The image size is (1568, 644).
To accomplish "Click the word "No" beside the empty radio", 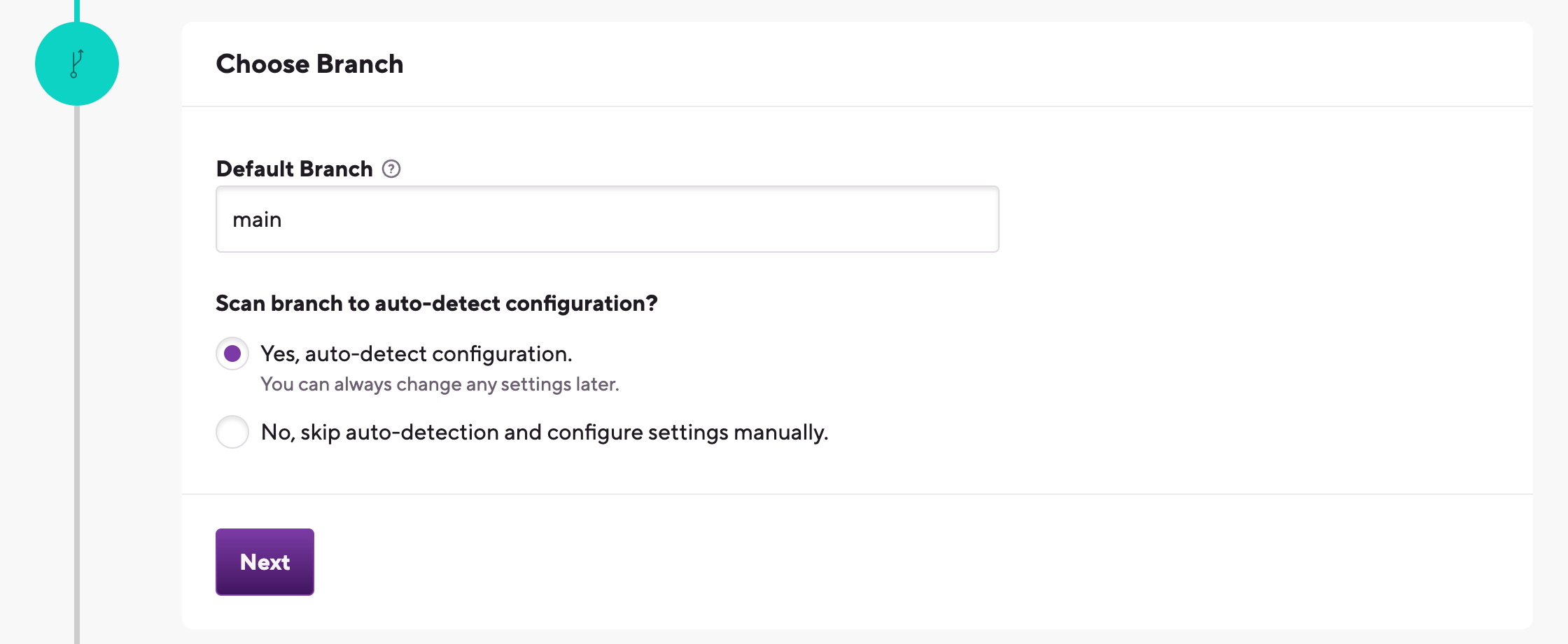I will tap(278, 433).
